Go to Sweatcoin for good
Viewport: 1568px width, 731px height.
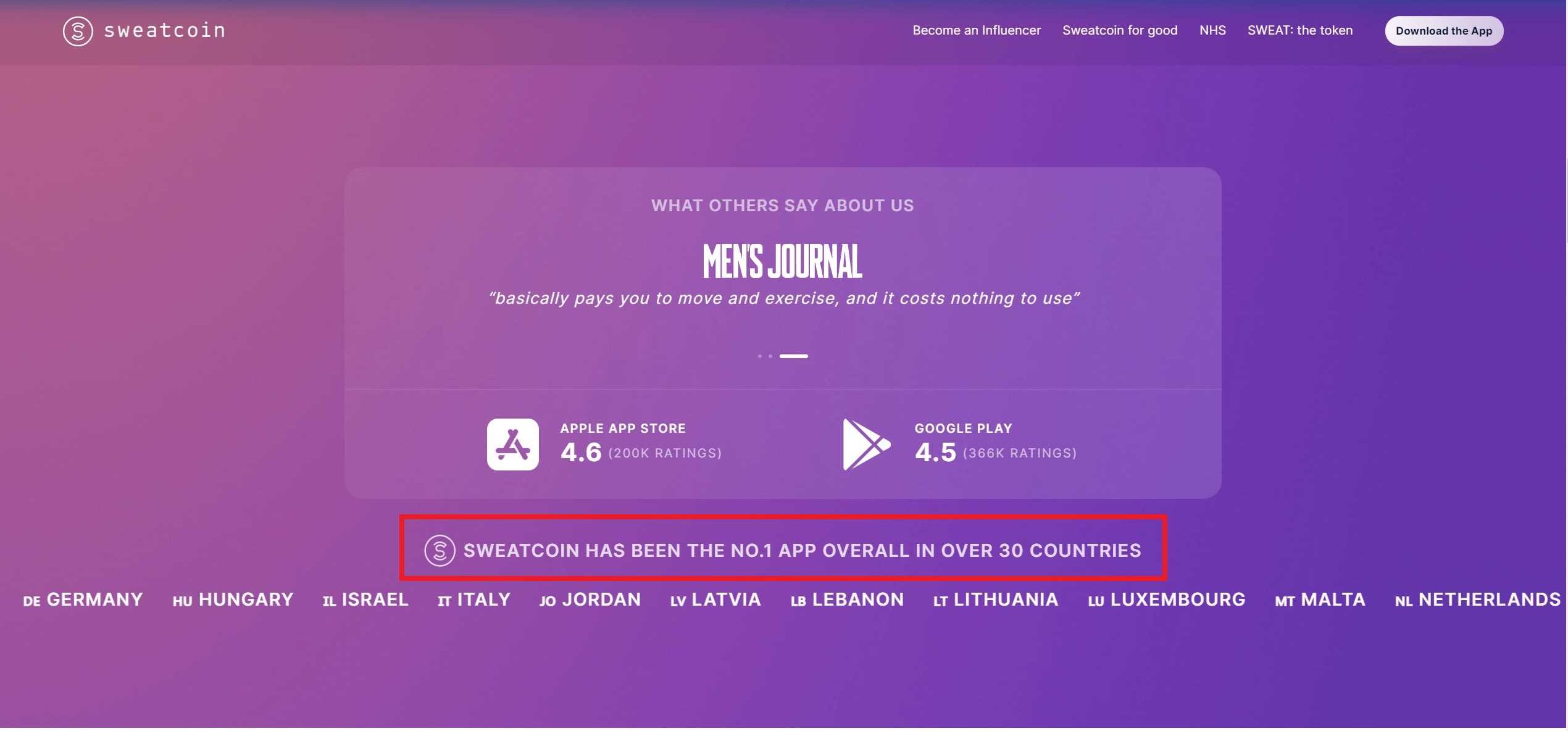point(1120,30)
